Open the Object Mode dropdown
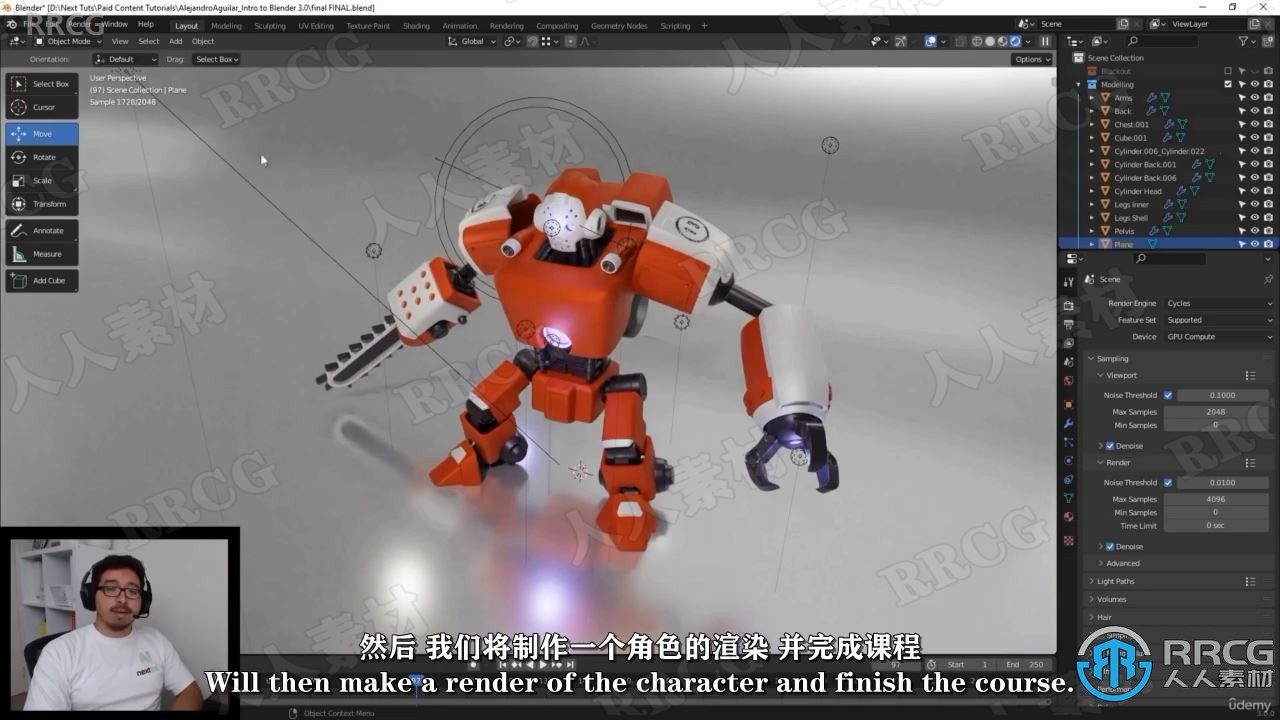Screen dimensions: 1280x720 (x=67, y=41)
